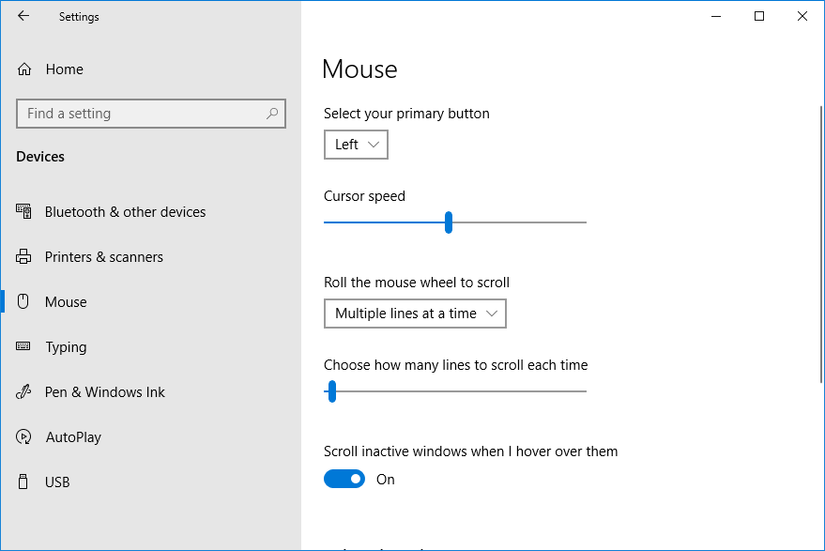Click the Home house icon
Screen dimensions: 825x551
[x=24, y=69]
